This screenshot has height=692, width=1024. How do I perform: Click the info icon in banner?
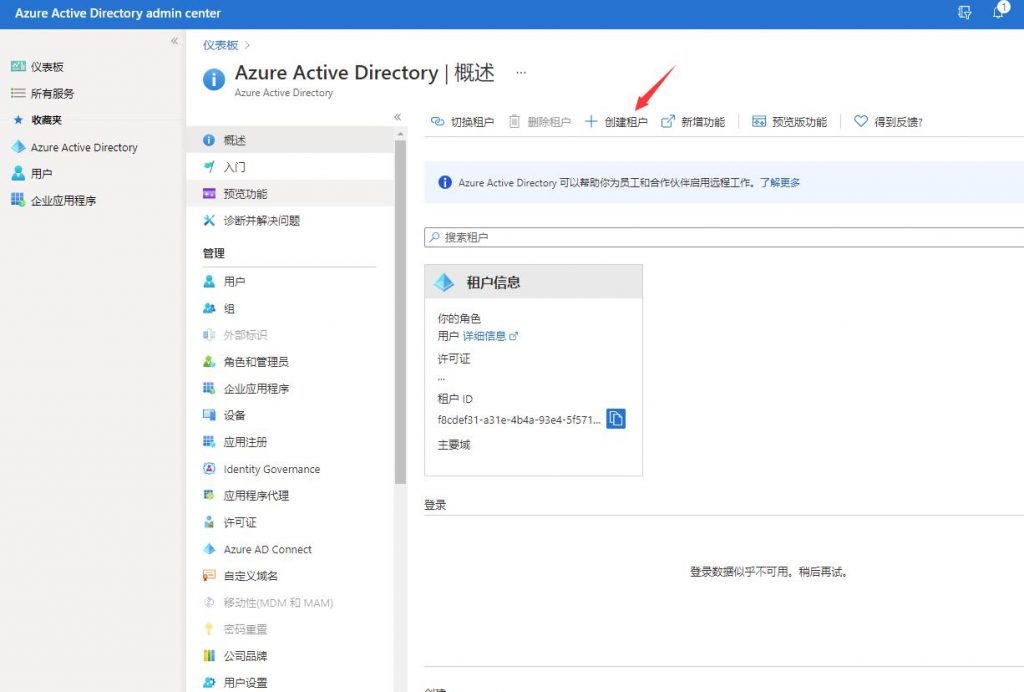pyautogui.click(x=445, y=182)
